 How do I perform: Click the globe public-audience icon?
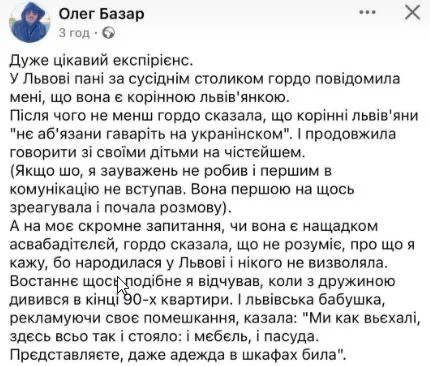(108, 33)
